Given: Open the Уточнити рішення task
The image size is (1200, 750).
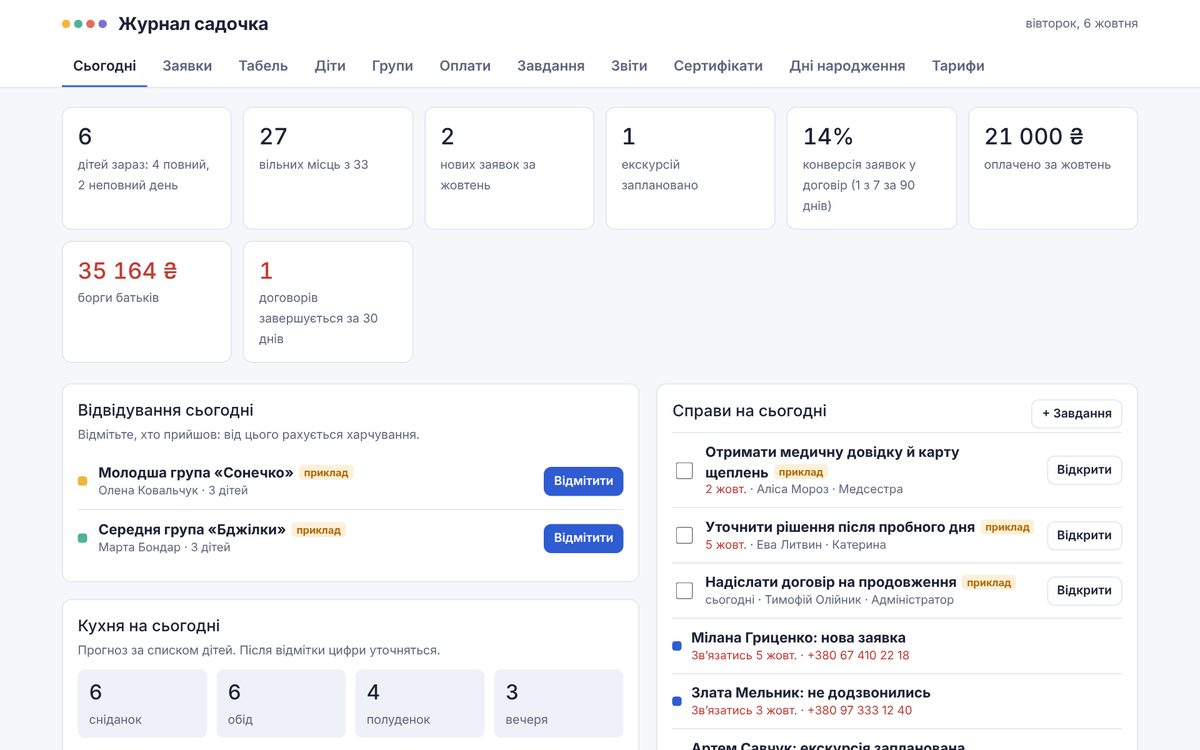Looking at the screenshot, I should (x=1084, y=535).
